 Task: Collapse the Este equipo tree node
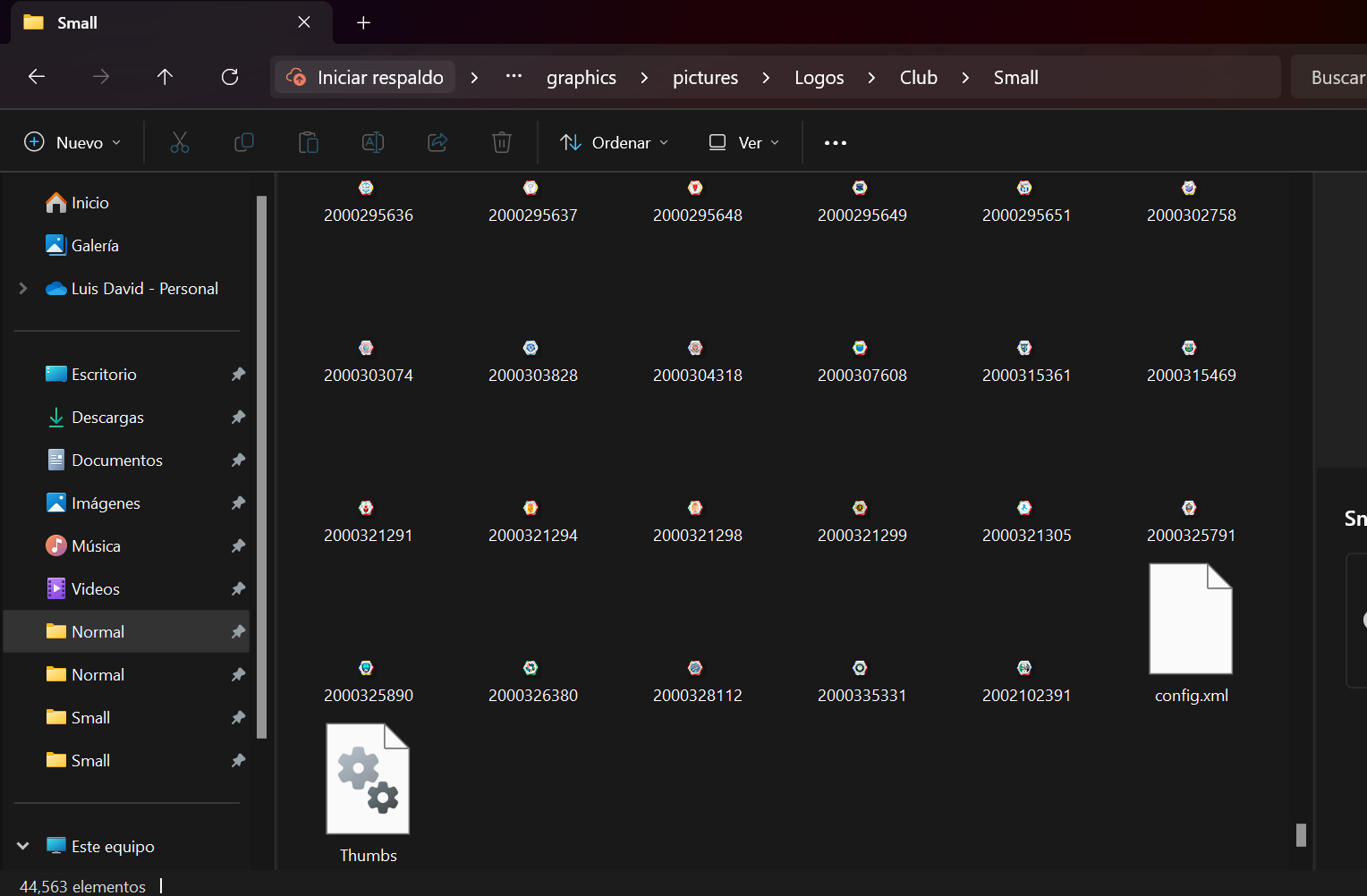tap(23, 846)
